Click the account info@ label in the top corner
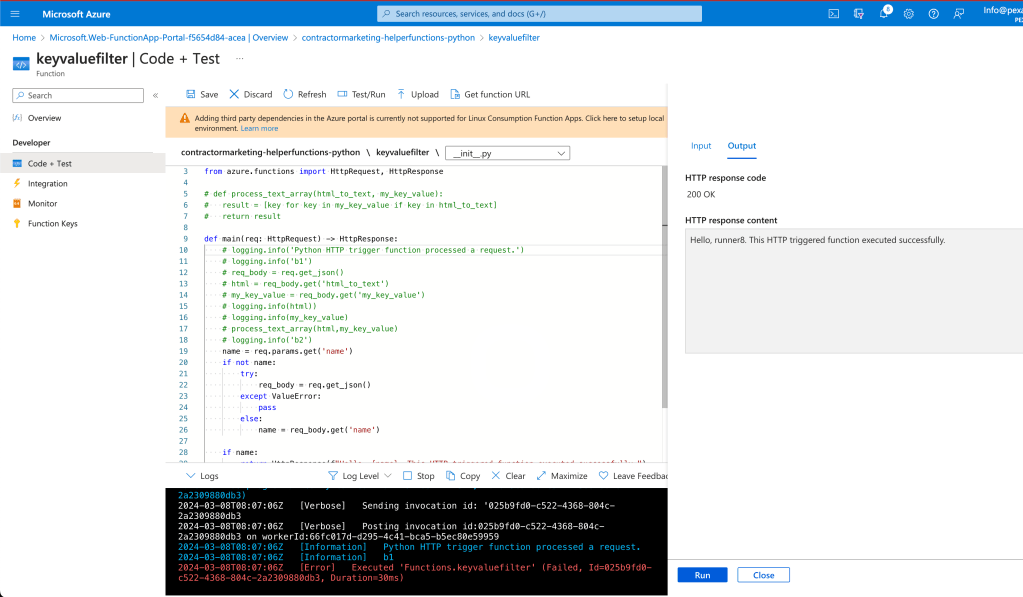1023x597 pixels. coord(1003,10)
